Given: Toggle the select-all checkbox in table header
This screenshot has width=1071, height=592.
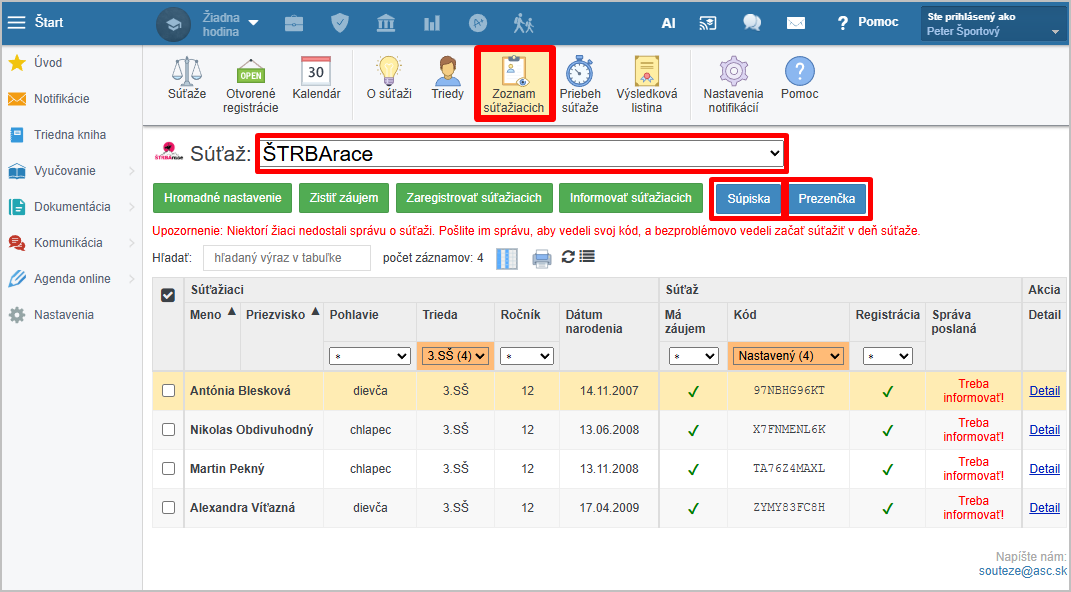Looking at the screenshot, I should coord(169,295).
